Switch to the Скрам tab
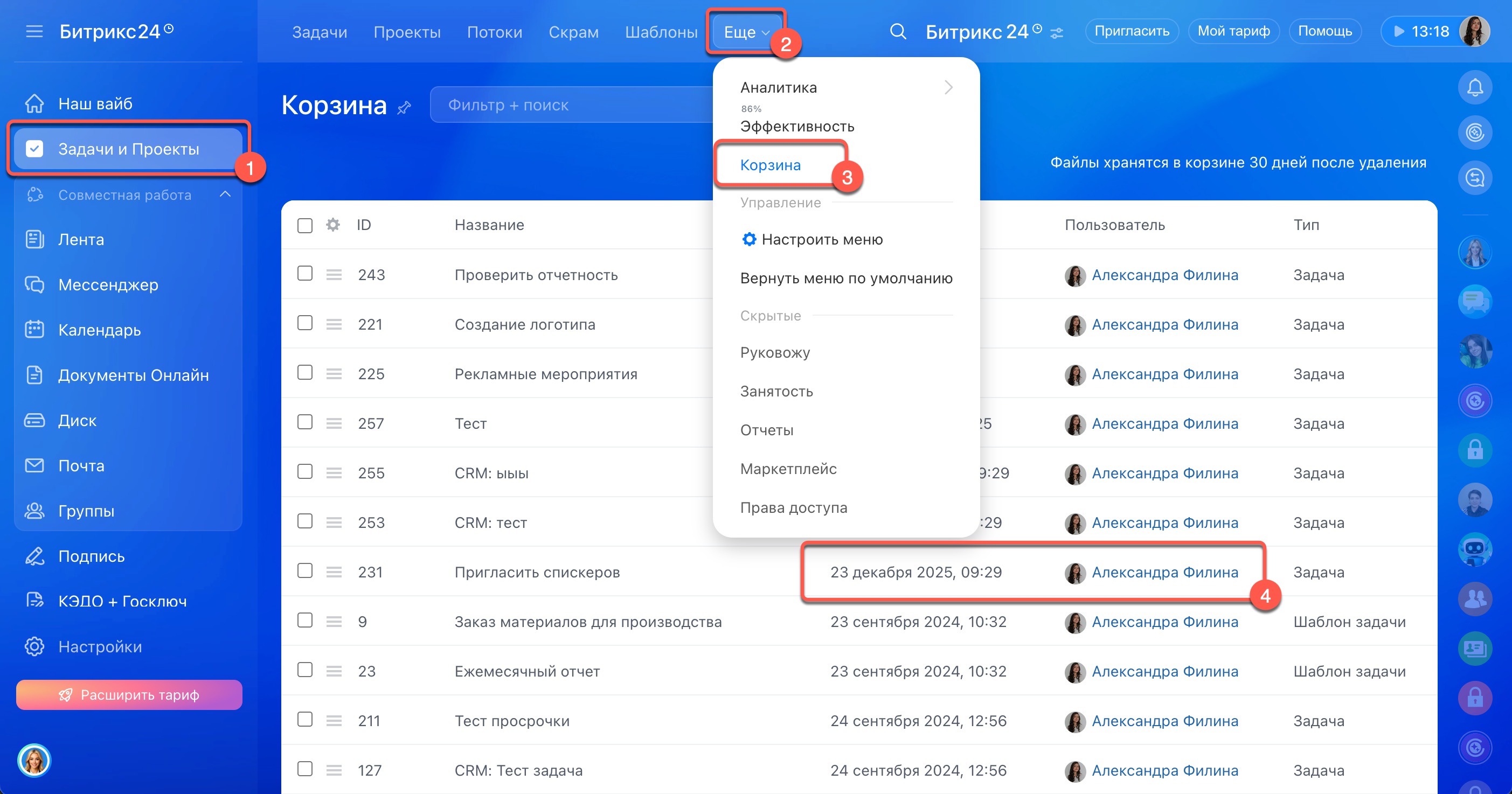Screen dimensions: 1512x794 [x=573, y=32]
